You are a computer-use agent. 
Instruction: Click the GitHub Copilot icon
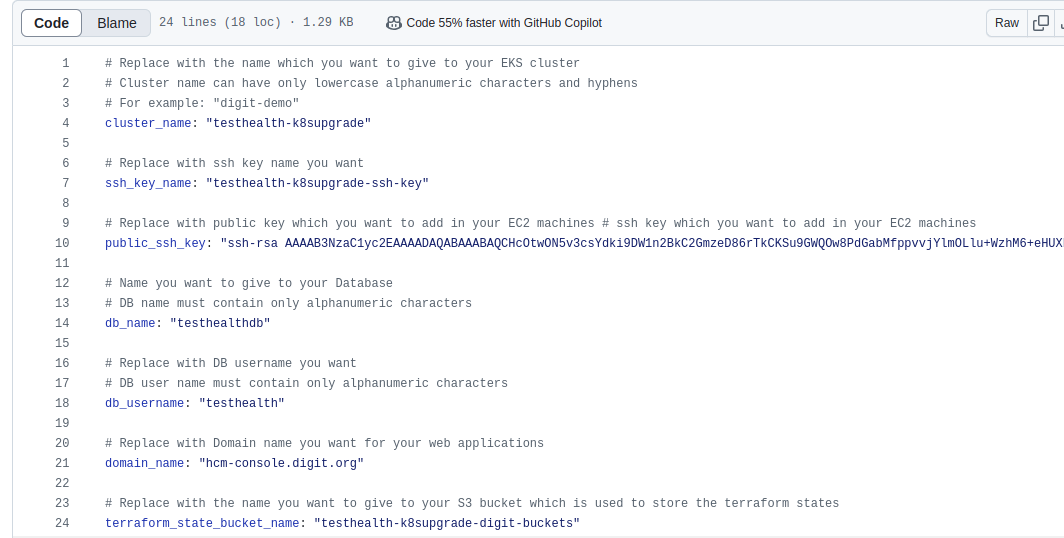point(393,23)
